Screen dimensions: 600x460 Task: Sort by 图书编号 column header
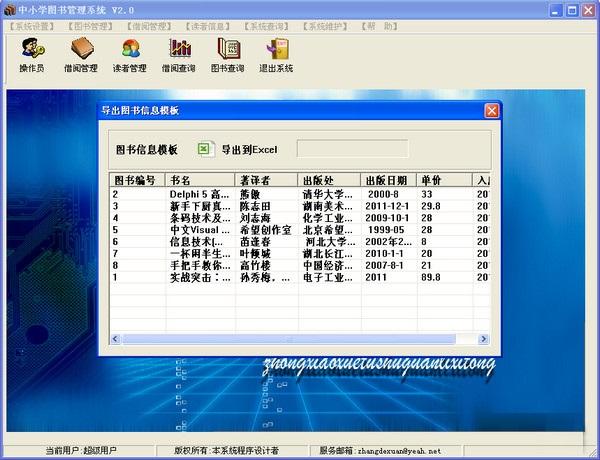tap(137, 180)
